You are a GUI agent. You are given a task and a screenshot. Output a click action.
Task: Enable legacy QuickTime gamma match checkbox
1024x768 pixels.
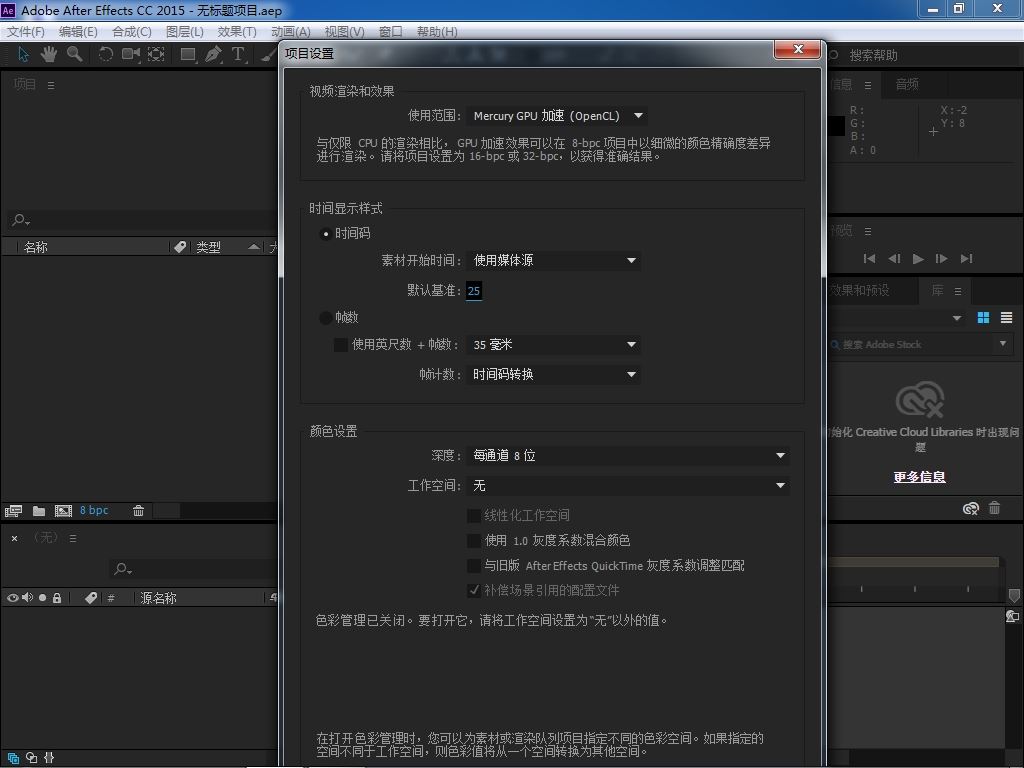(x=474, y=566)
